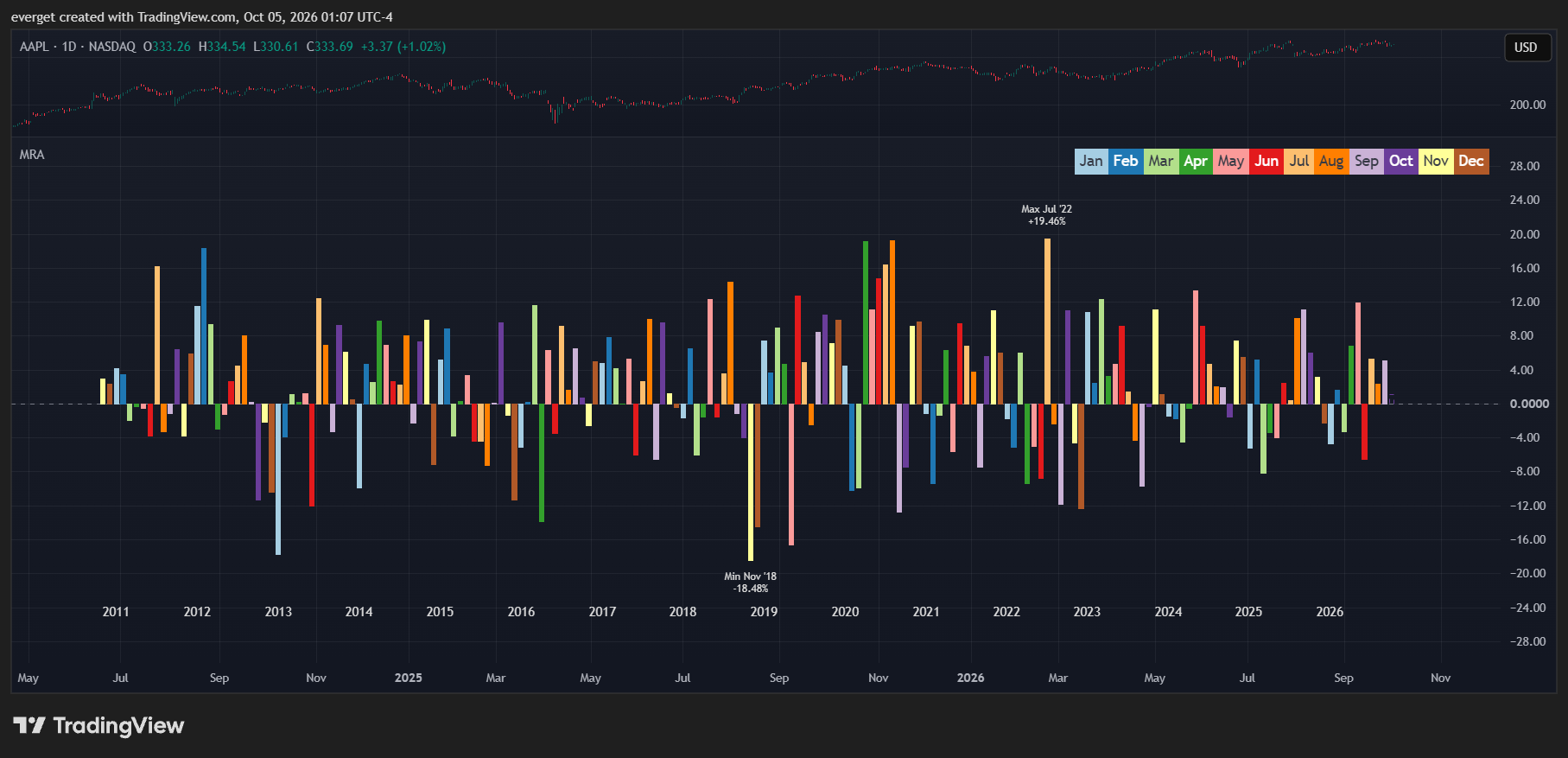Screen dimensions: 1568x758
Task: Click the +3.37 (+1.02%) change value
Action: click(x=403, y=47)
